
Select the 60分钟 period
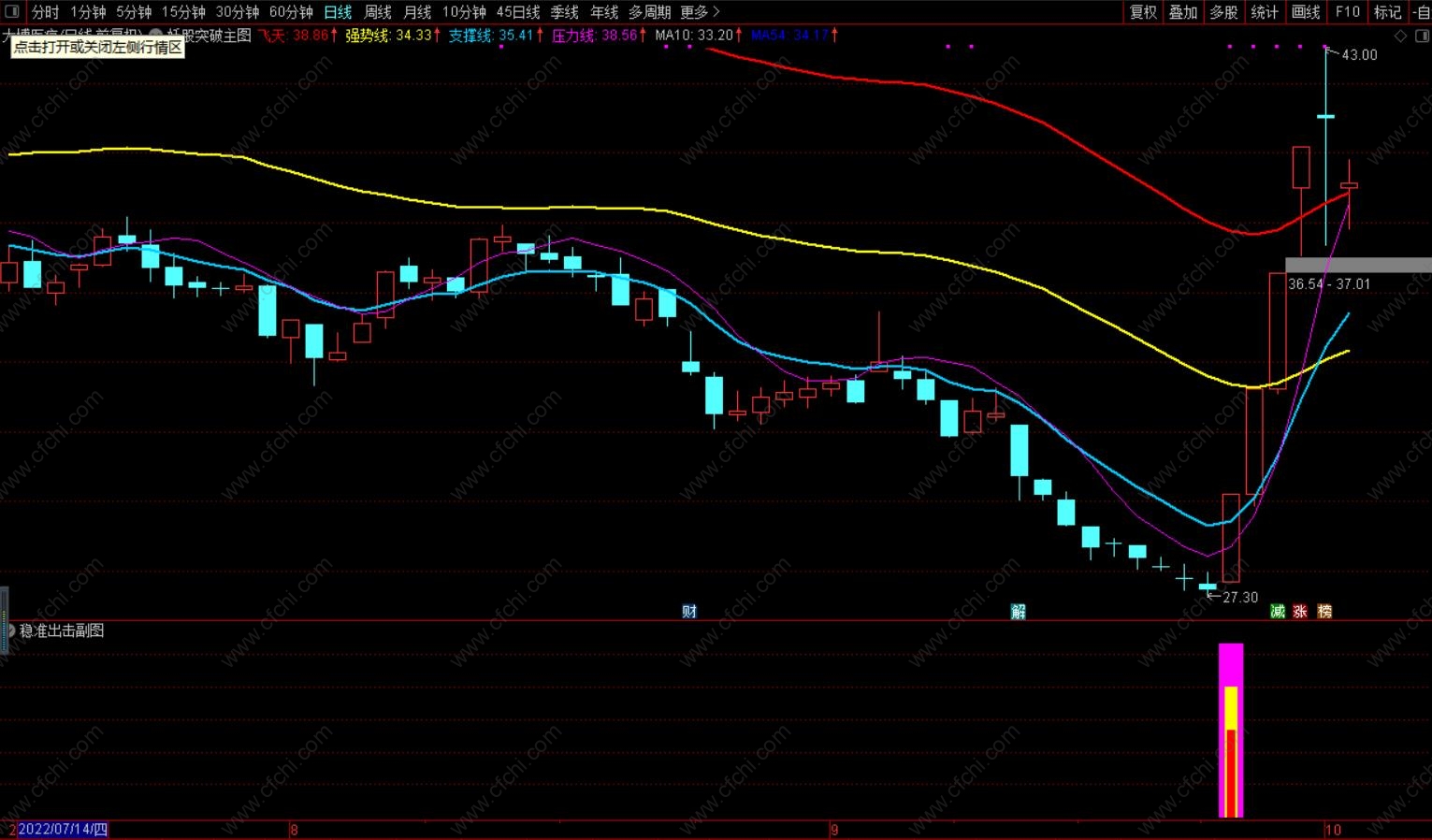291,12
